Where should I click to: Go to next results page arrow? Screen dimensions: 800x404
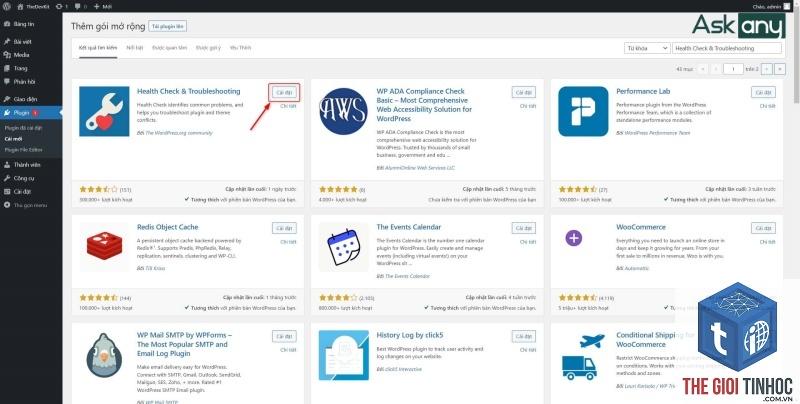[766, 68]
